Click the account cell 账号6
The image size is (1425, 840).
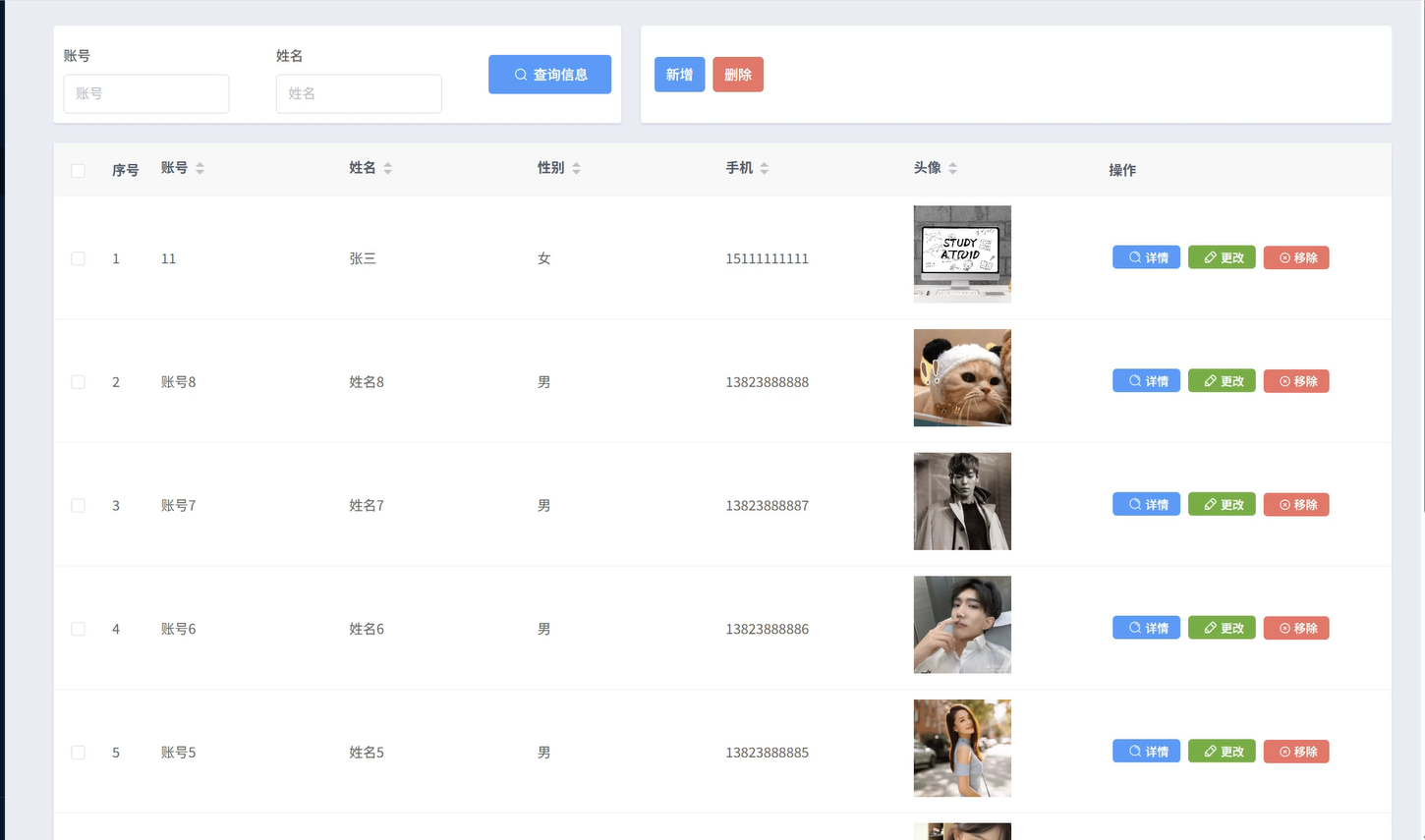(179, 629)
